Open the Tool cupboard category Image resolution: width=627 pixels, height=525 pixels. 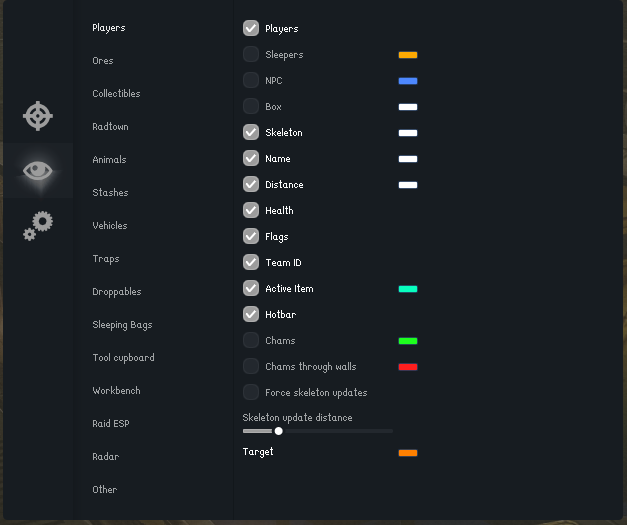point(123,358)
